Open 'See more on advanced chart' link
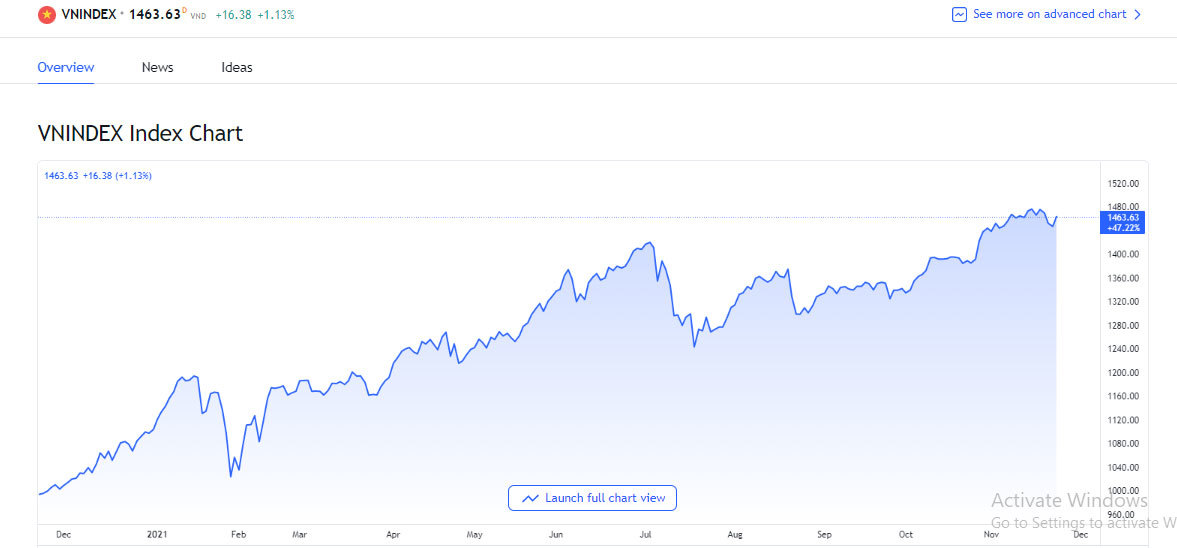 (1049, 15)
